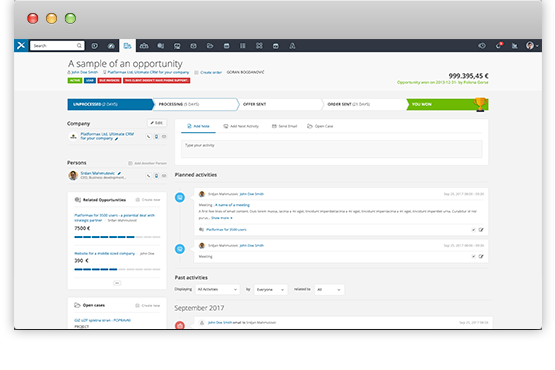Click the pencil icon beside Platformax company name
The height and width of the screenshot is (370, 555).
click(116, 139)
